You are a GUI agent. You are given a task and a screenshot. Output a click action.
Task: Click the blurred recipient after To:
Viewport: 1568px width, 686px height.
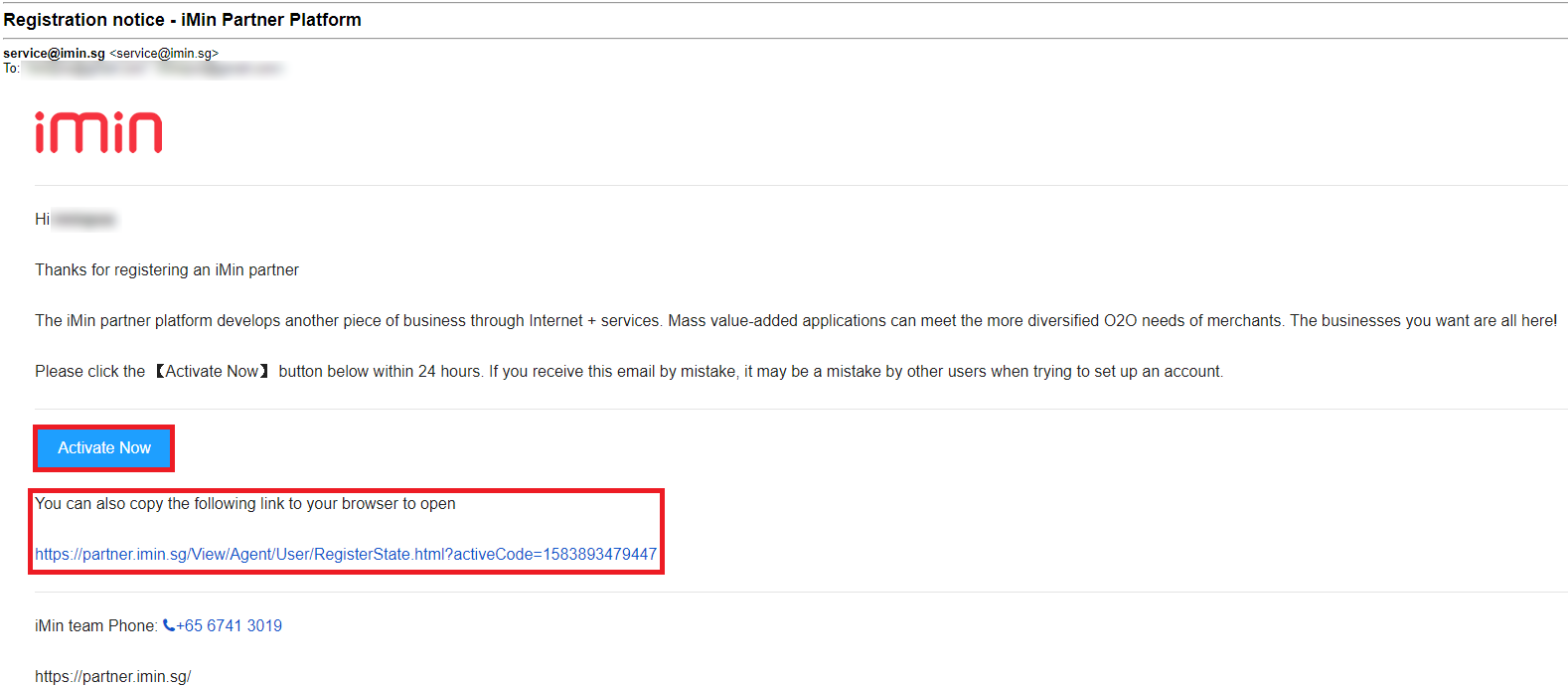[x=152, y=69]
